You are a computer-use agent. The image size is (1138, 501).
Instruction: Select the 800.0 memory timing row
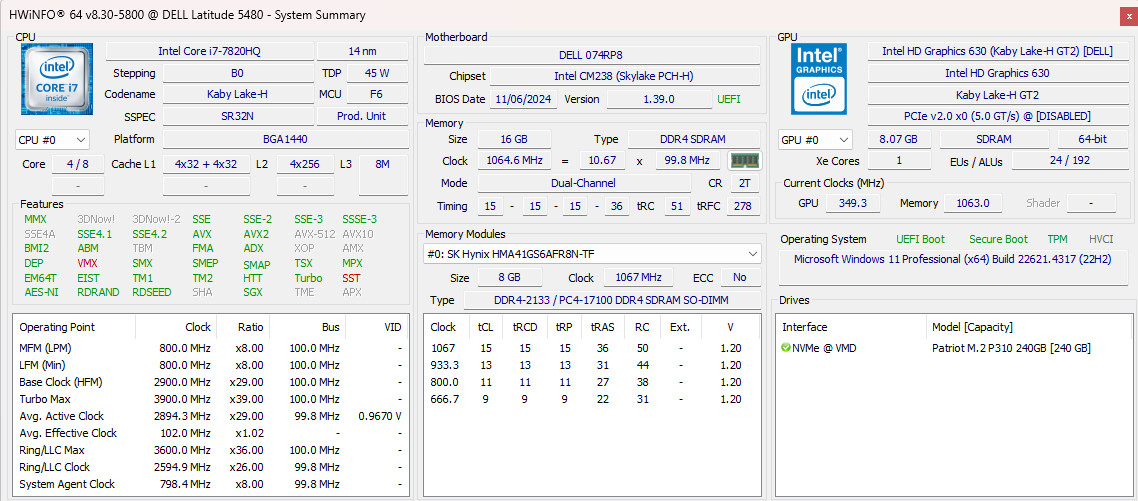tap(592, 383)
